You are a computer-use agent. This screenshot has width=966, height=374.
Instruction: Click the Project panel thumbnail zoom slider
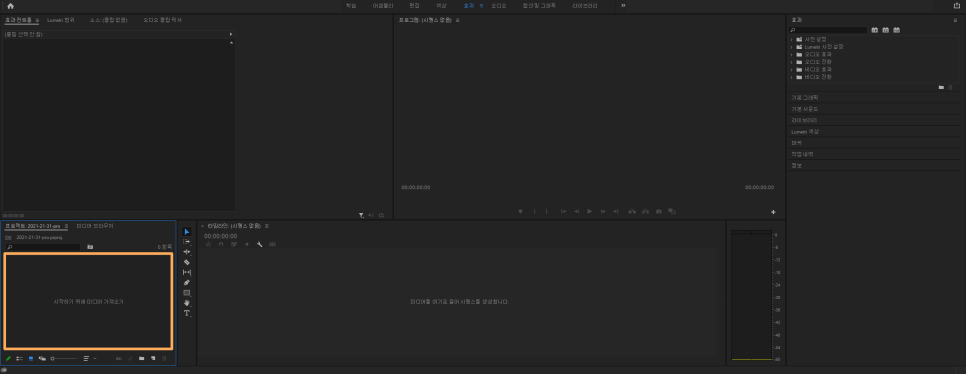pyautogui.click(x=63, y=358)
